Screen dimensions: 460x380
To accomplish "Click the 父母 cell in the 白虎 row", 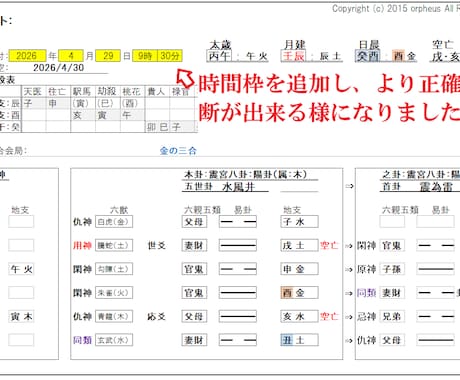I will (x=194, y=222).
